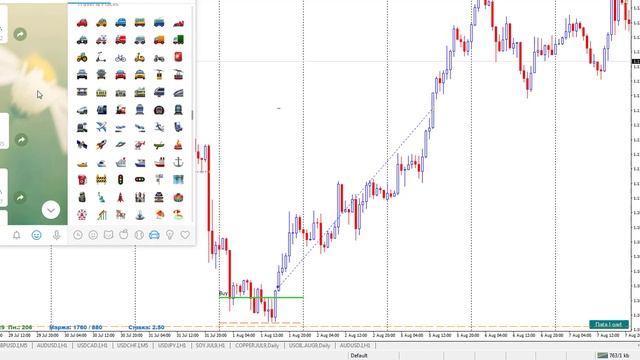Toggle chat notifications with bell icon
640x360 pixels.
[x=17, y=235]
